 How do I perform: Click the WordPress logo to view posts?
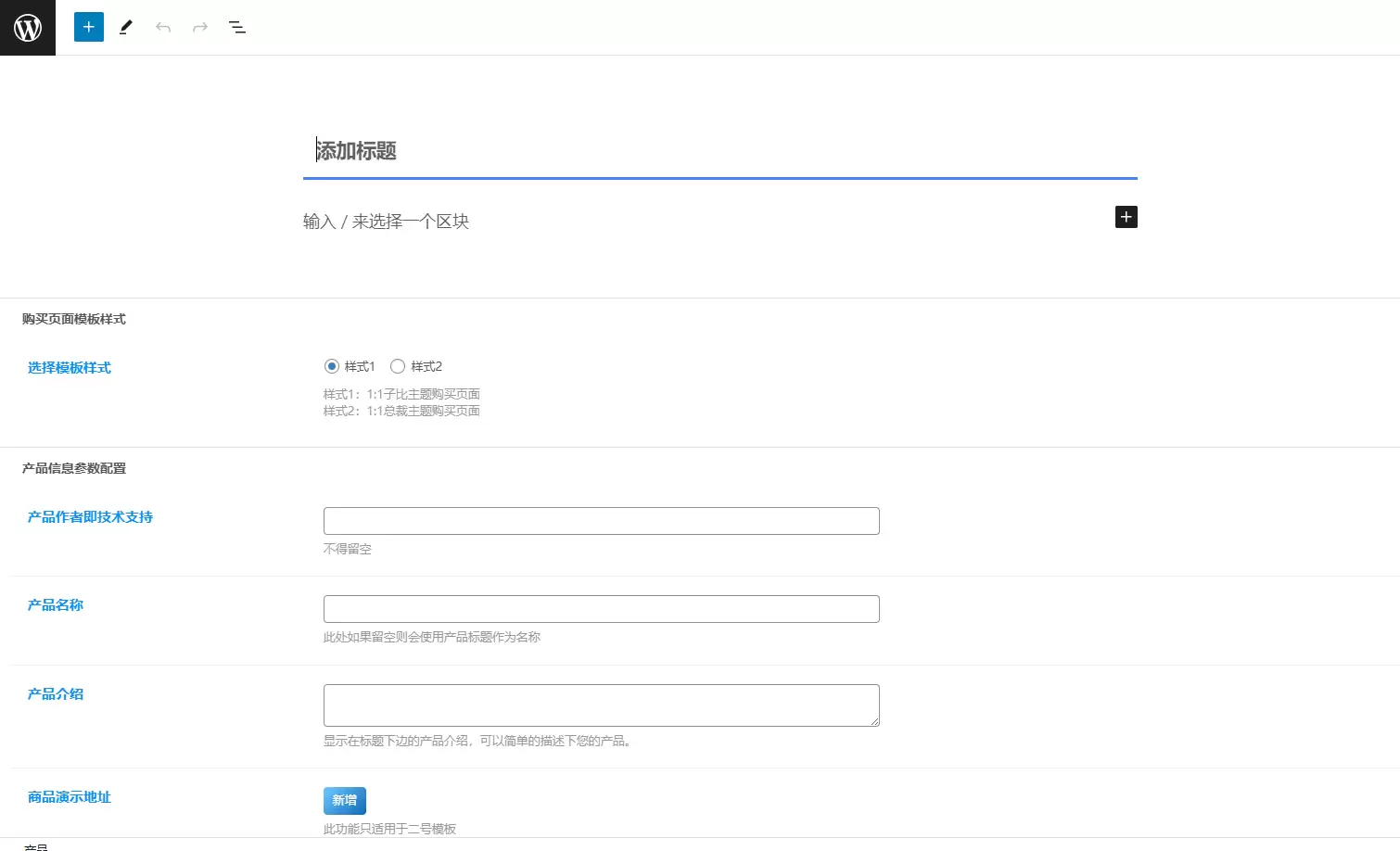coord(28,28)
